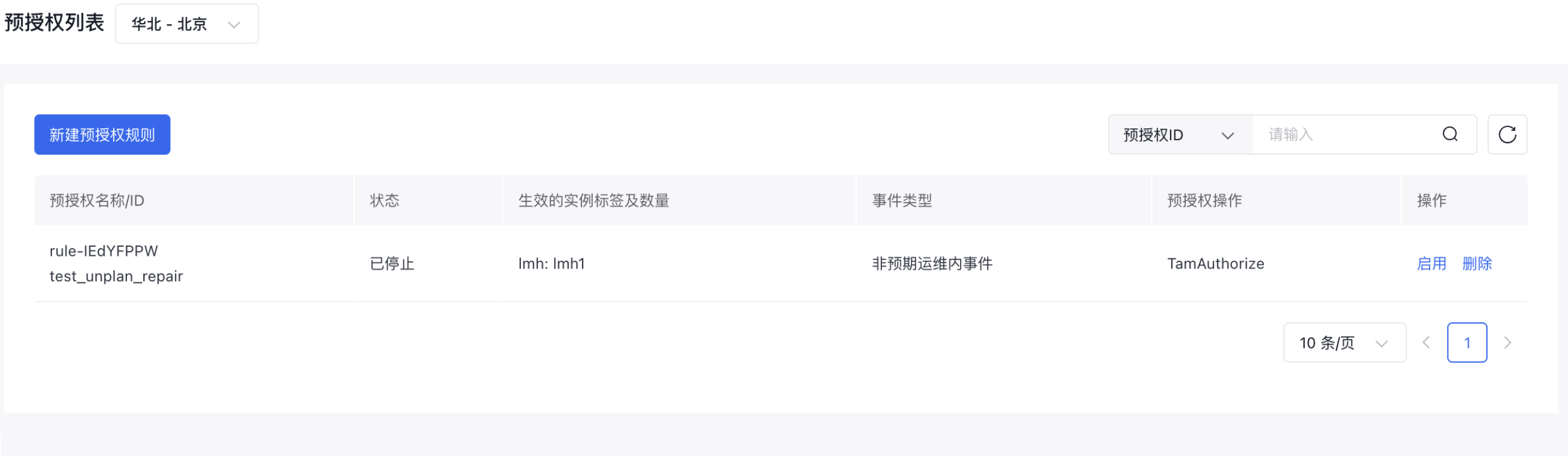The height and width of the screenshot is (456, 1568).
Task: Click the 新建预授权规则 button
Action: (x=102, y=134)
